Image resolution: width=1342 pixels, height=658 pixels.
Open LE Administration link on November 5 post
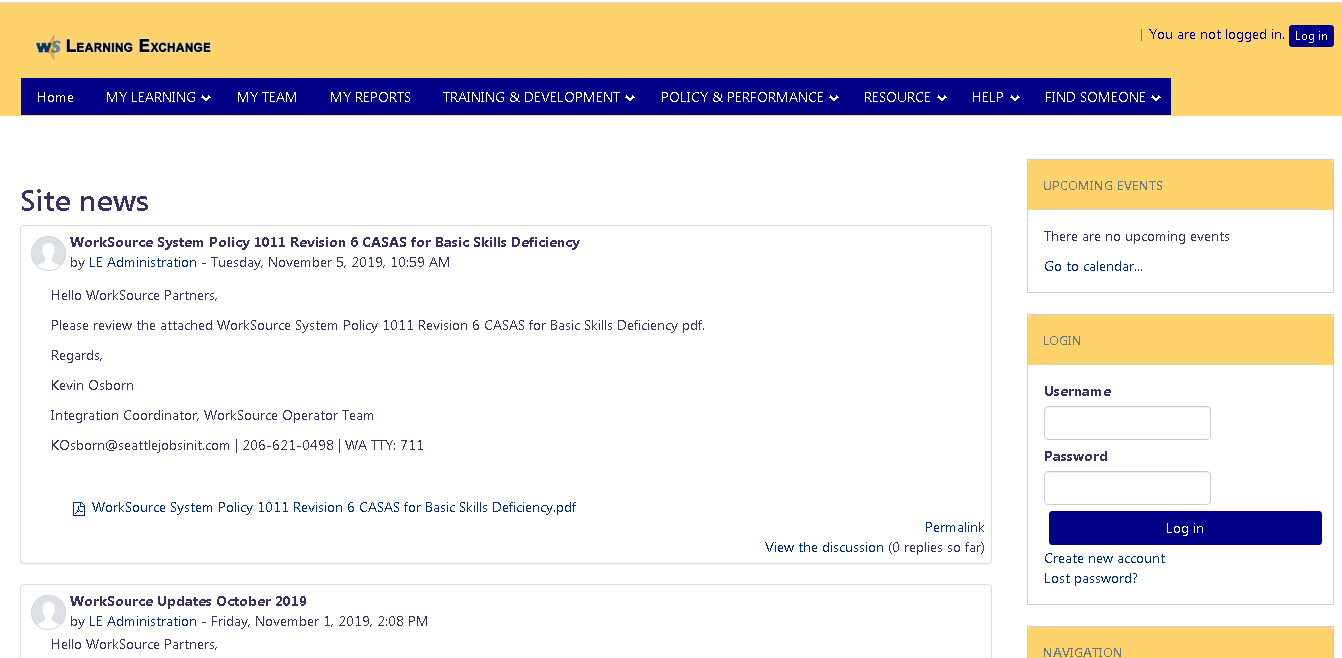[143, 262]
